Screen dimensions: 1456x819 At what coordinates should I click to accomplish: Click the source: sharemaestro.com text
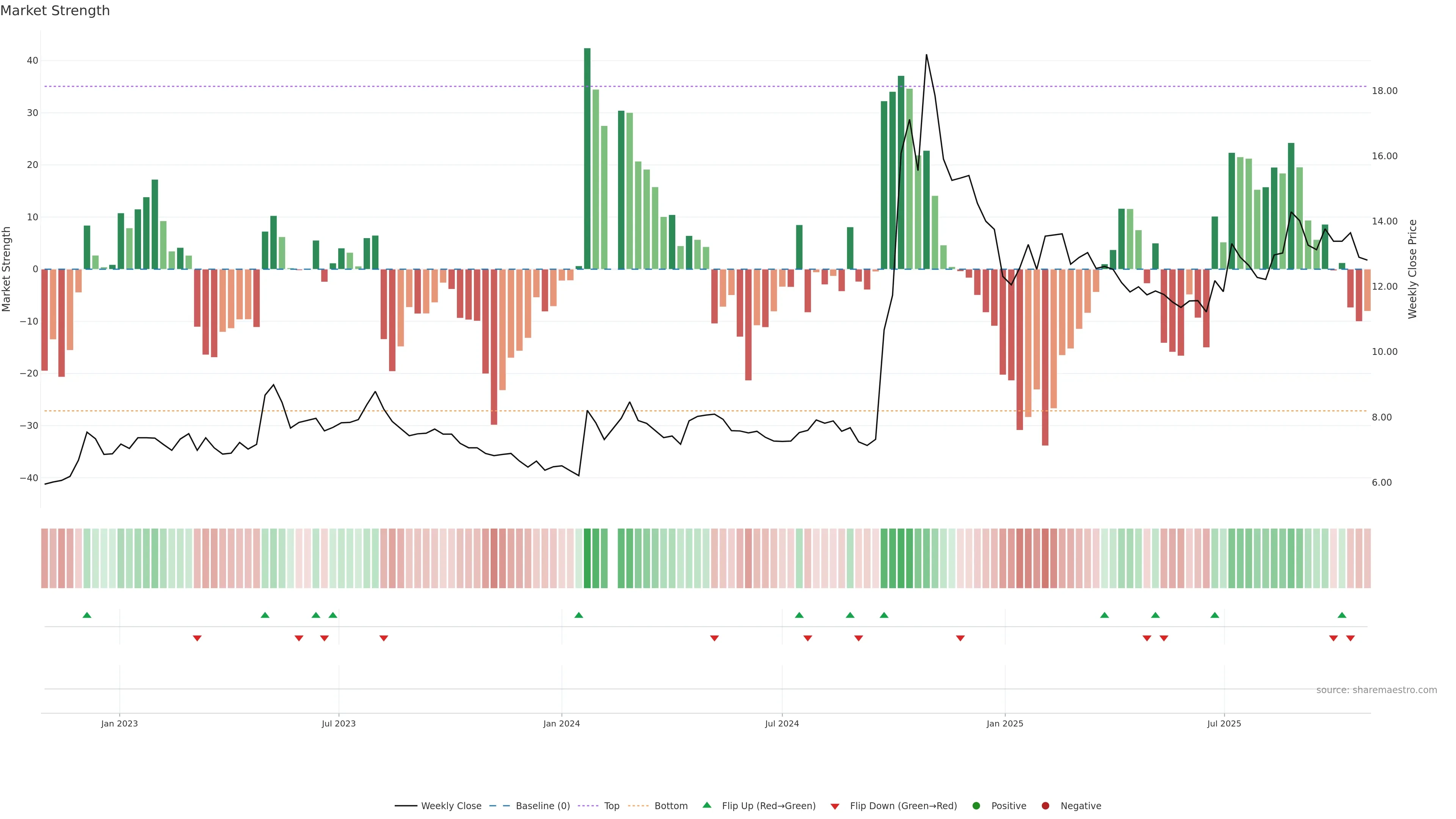point(1376,690)
